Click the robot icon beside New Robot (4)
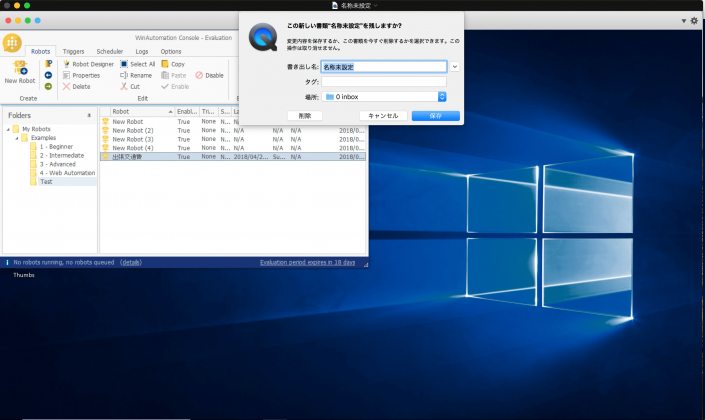 tap(105, 148)
